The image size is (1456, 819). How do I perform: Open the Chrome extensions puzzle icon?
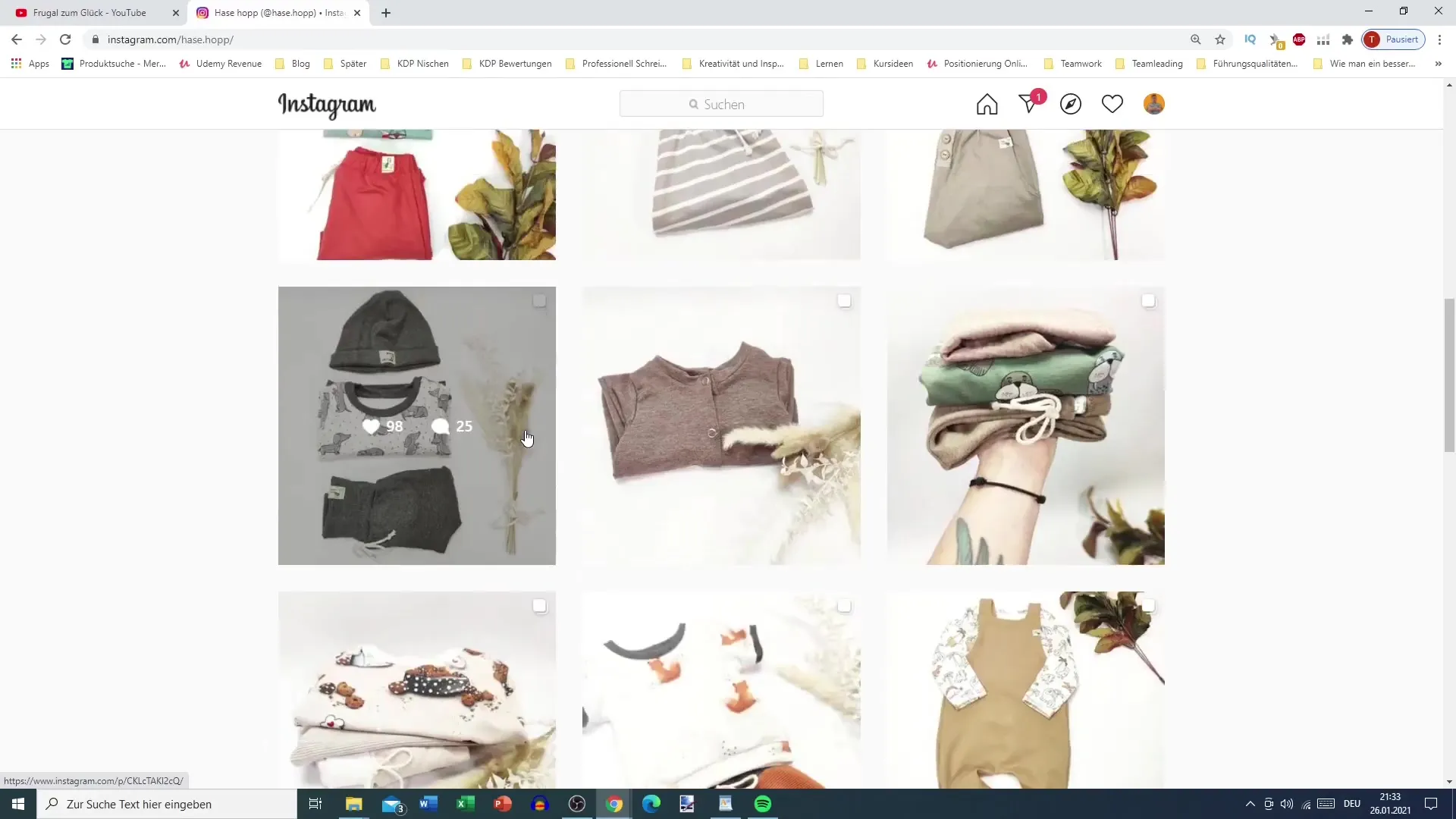(x=1348, y=39)
